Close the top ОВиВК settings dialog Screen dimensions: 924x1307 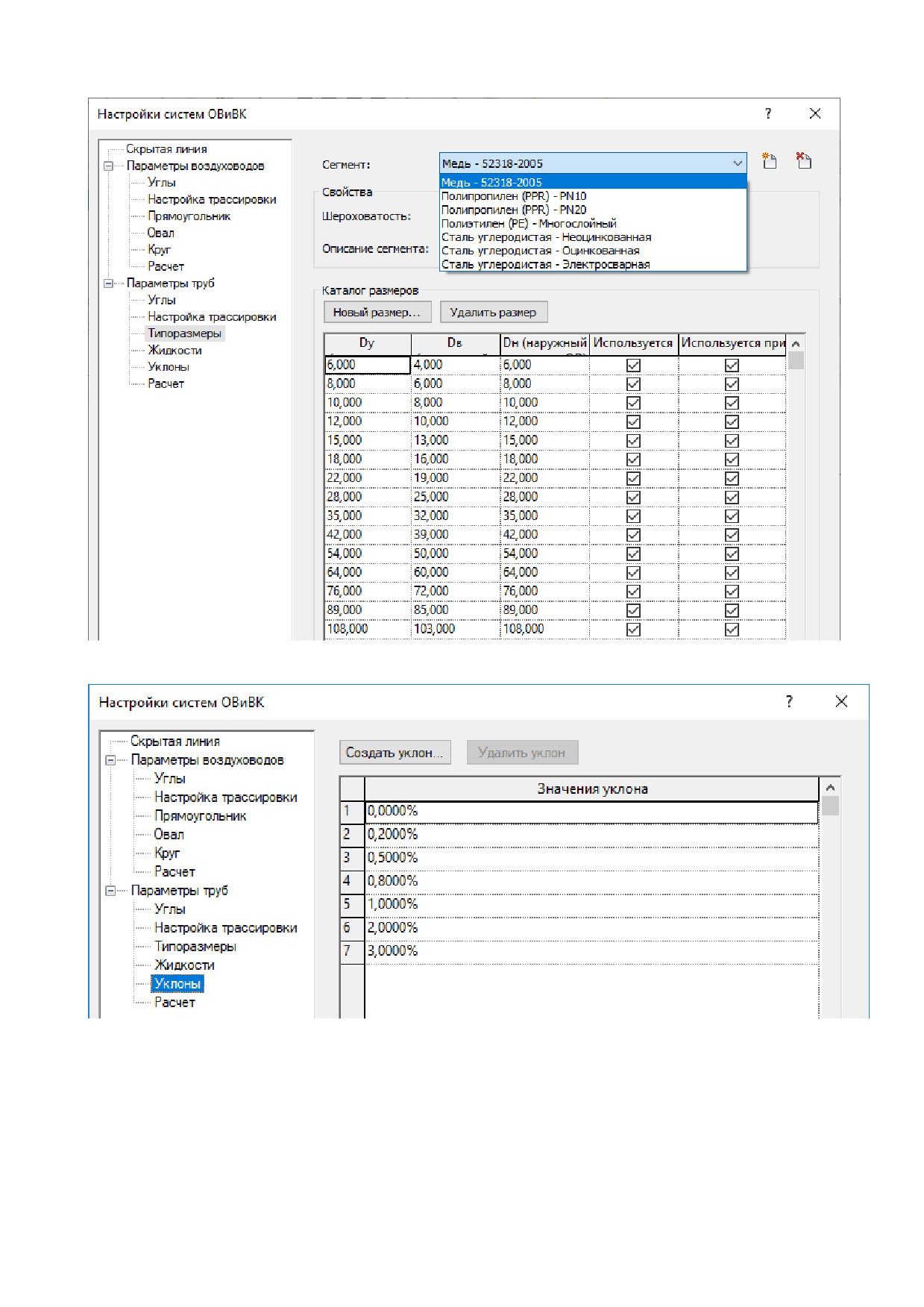tap(815, 113)
